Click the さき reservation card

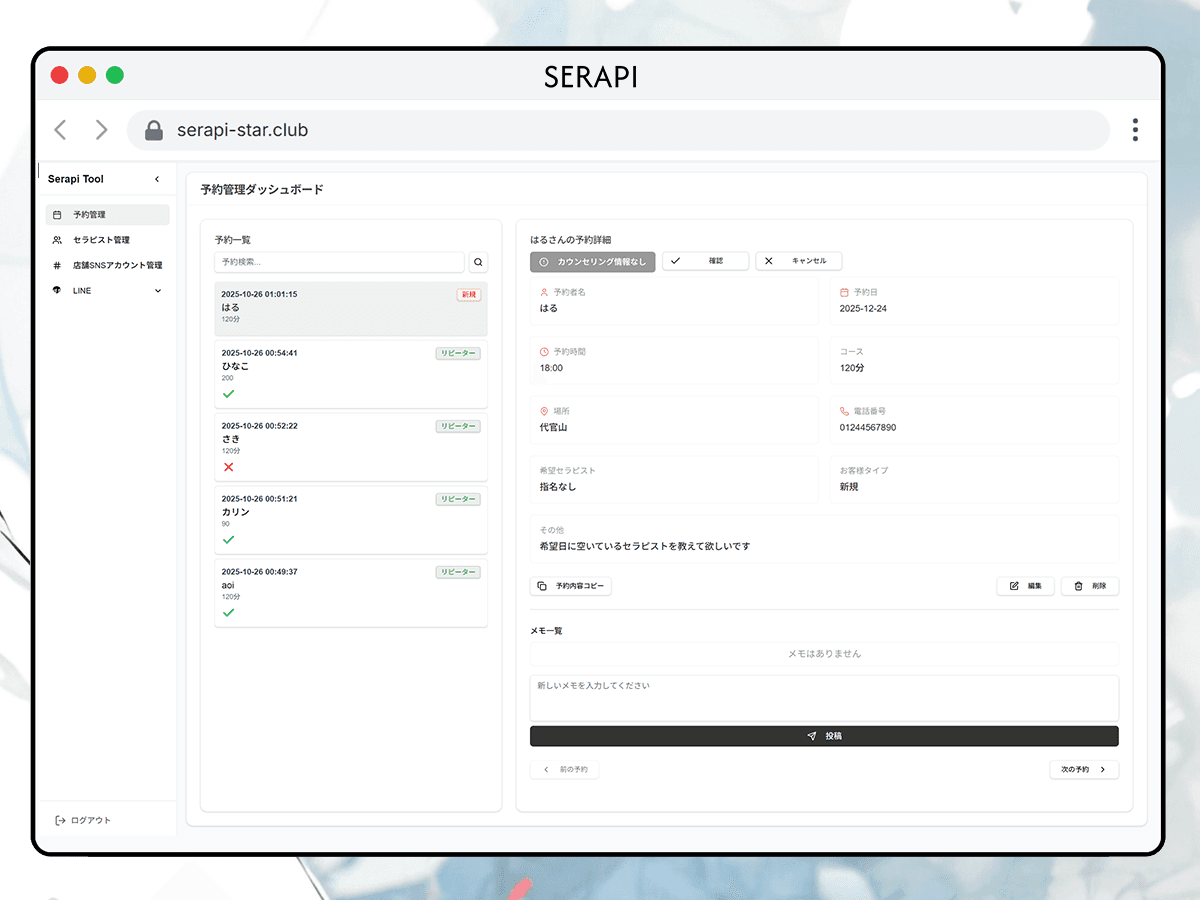pos(351,447)
